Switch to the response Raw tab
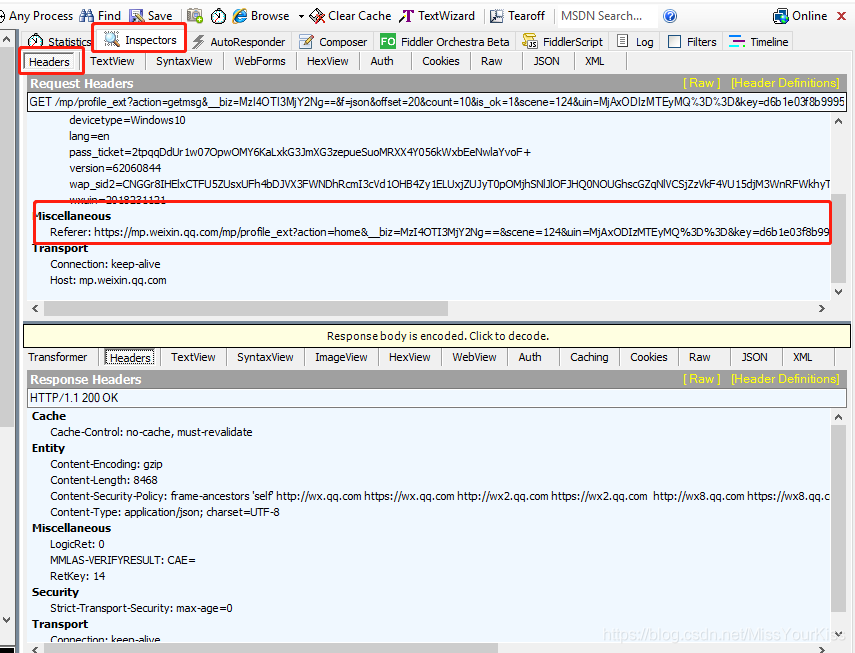 700,357
